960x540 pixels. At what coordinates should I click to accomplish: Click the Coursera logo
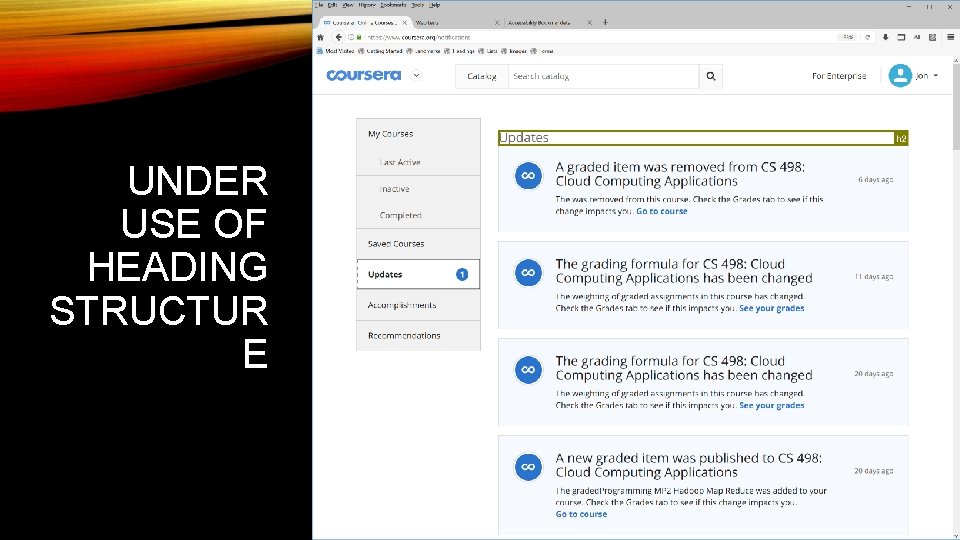[364, 75]
